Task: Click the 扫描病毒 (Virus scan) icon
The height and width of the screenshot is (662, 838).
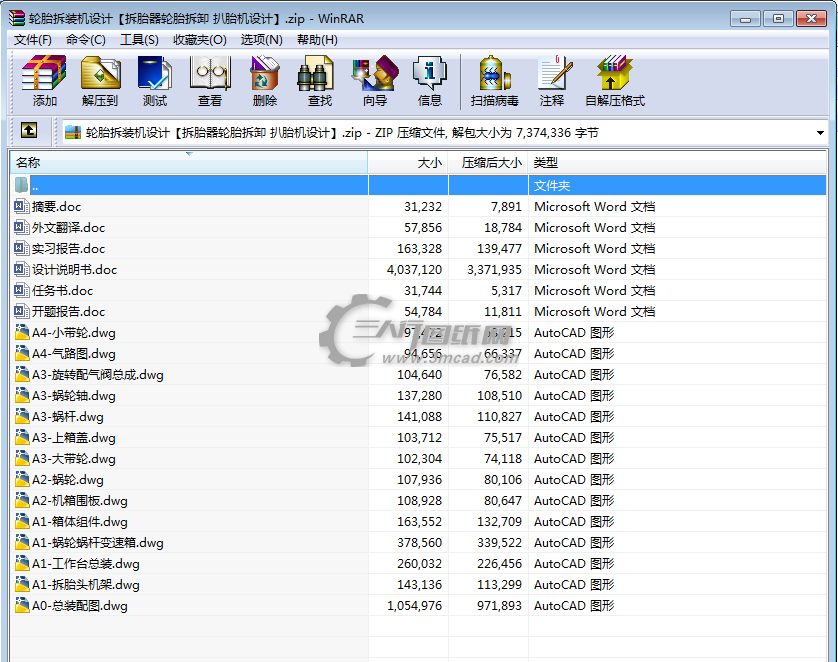Action: [x=495, y=73]
